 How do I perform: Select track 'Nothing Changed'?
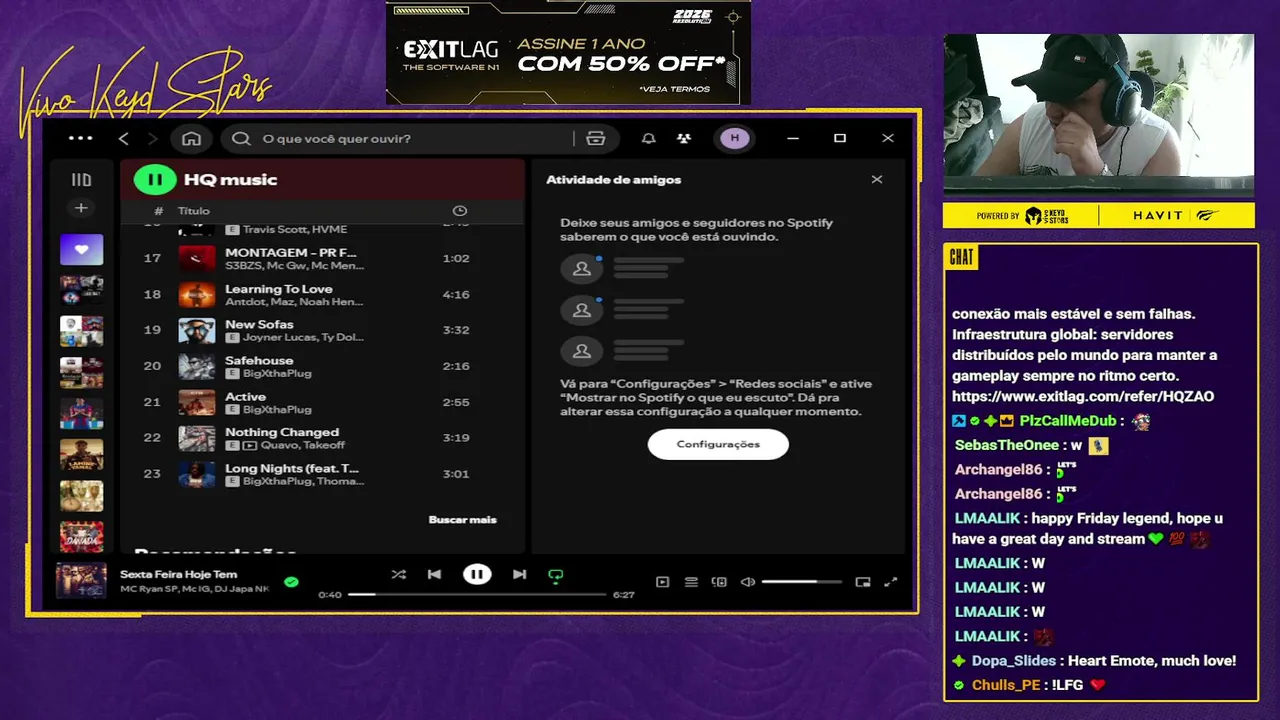pos(323,438)
